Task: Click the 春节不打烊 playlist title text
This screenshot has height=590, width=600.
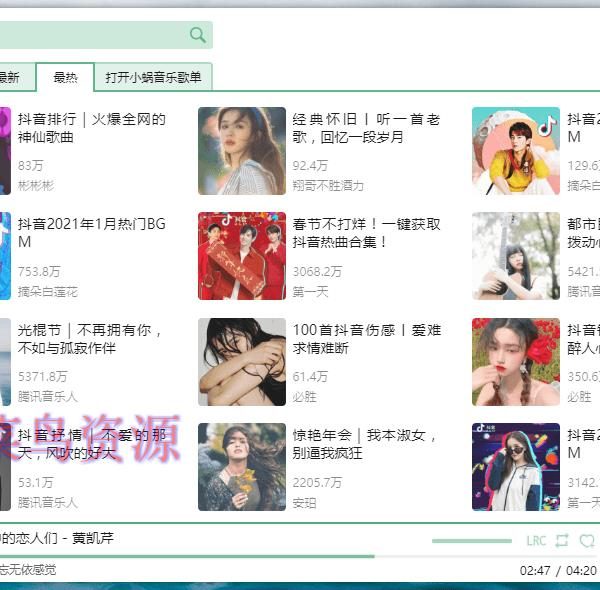Action: point(366,233)
